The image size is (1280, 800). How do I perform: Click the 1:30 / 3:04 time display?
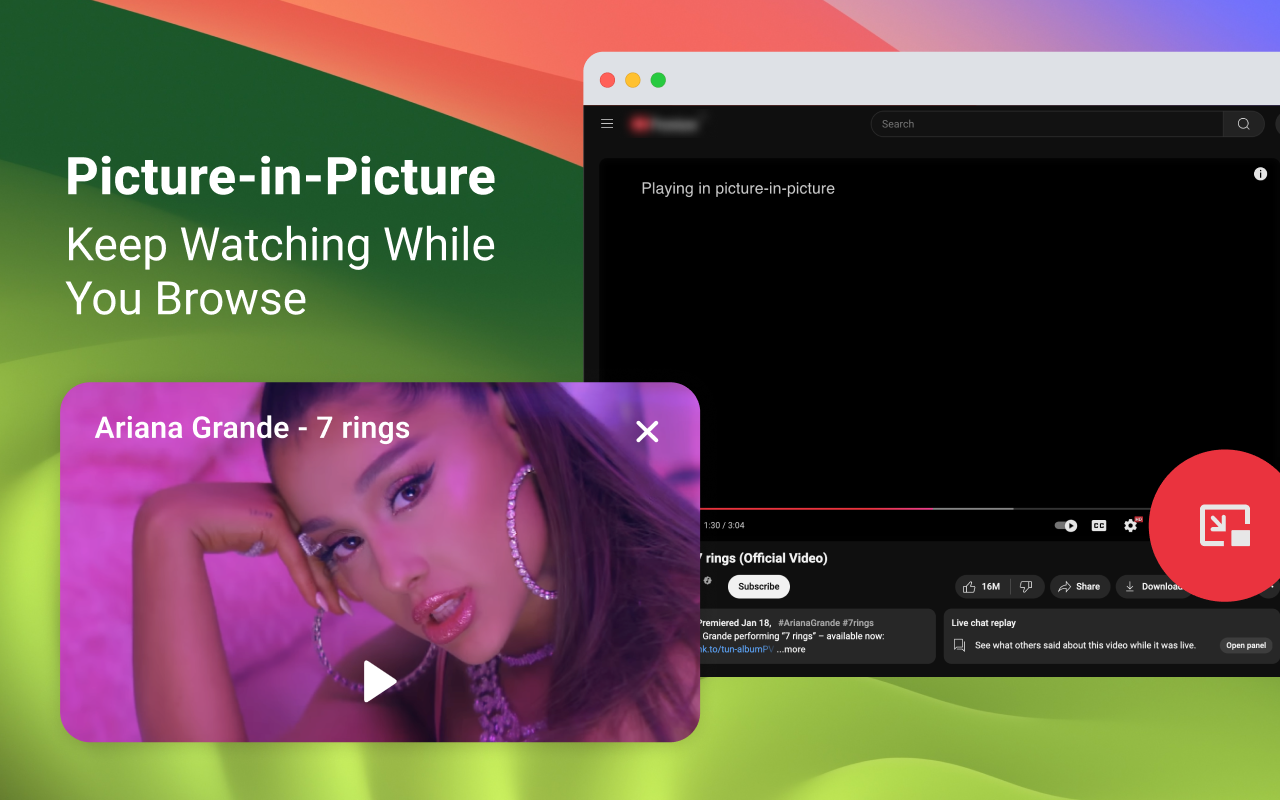tap(724, 525)
